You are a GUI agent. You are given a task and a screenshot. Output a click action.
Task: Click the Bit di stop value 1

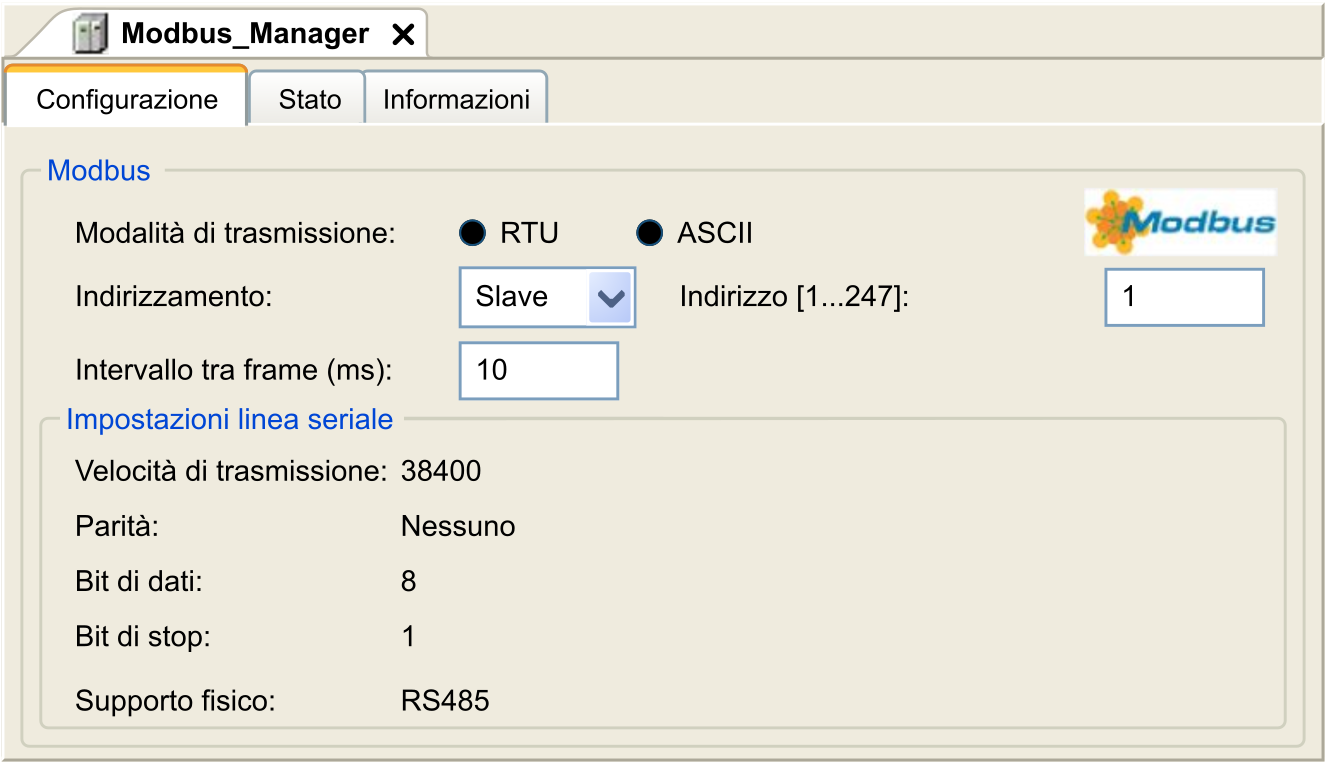pos(409,637)
